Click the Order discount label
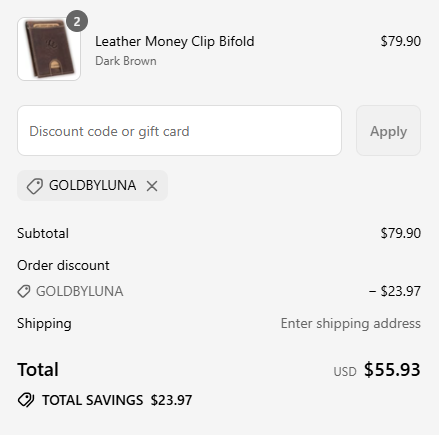Viewport: 439px width, 435px height. click(63, 266)
